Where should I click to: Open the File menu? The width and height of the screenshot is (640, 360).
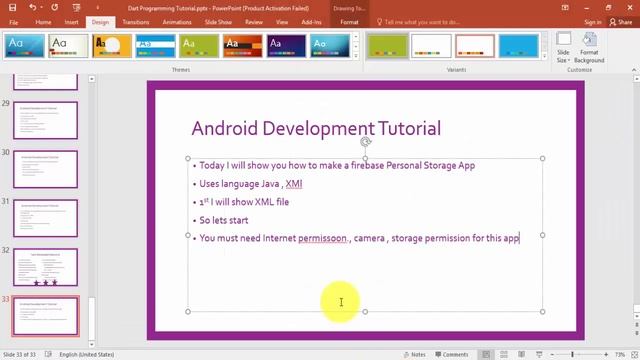click(x=13, y=22)
